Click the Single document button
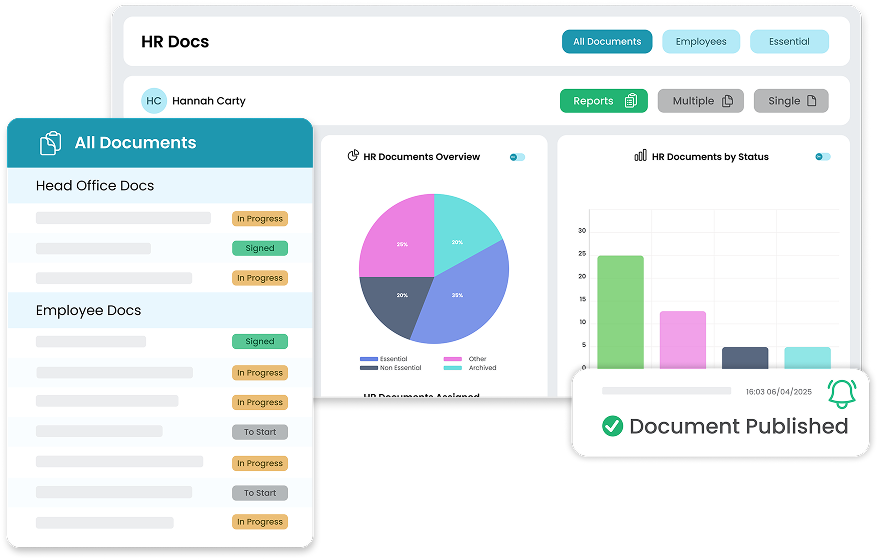881x560 pixels. click(791, 101)
